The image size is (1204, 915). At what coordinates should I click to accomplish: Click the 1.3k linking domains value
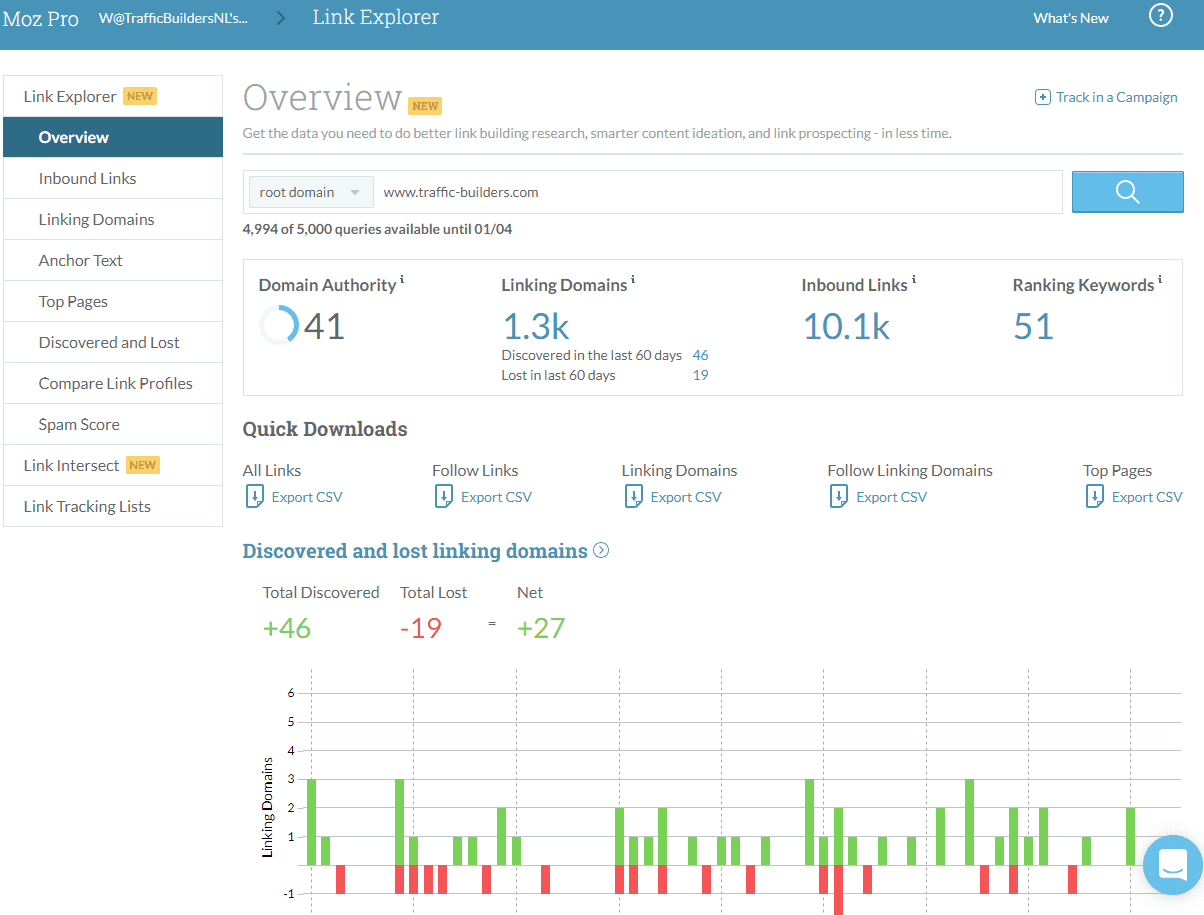[535, 326]
